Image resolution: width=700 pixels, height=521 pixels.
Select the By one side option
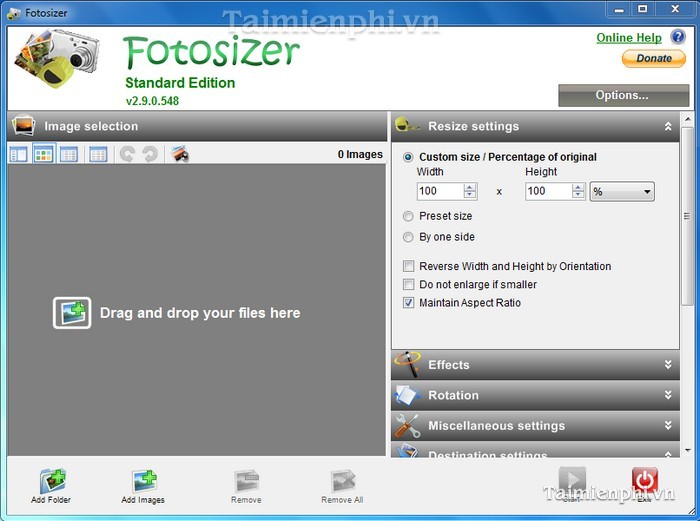[x=439, y=237]
